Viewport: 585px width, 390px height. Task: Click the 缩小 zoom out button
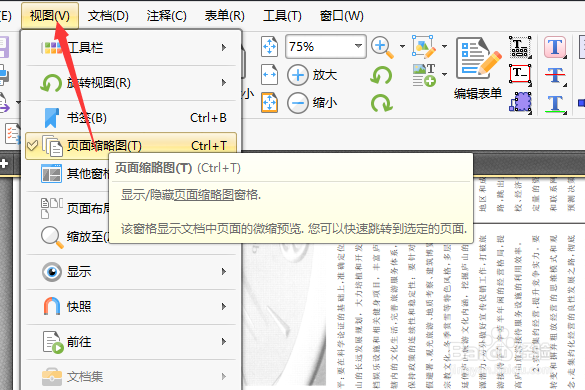tap(312, 103)
